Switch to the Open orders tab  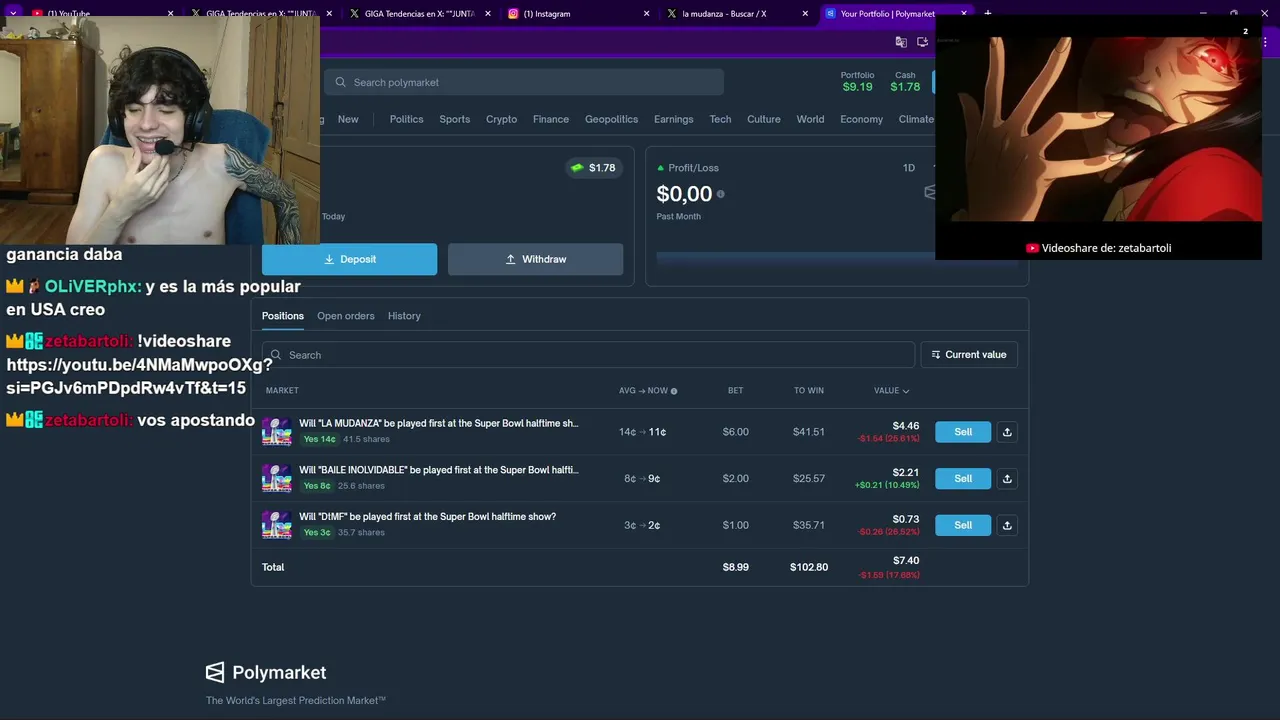(x=346, y=316)
